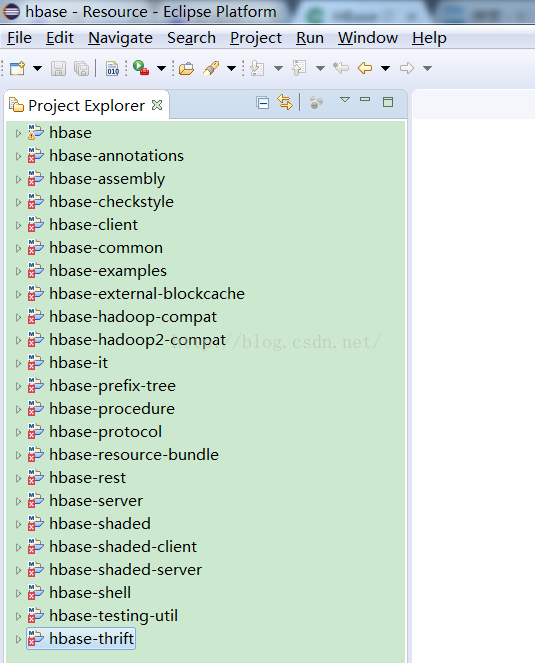Select the hbase-common project
535x663 pixels.
coord(106,248)
